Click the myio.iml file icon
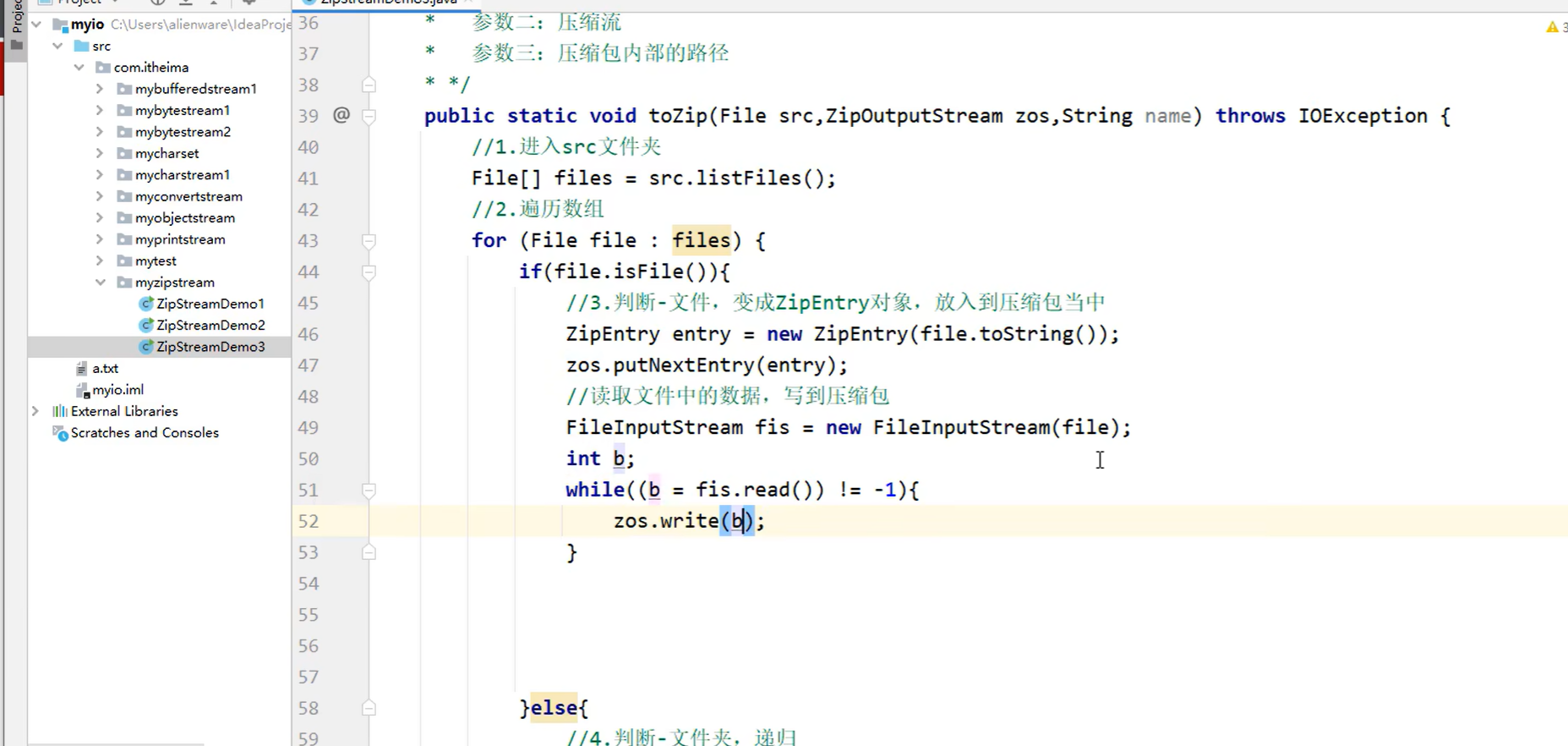Screen dimensions: 1568x746 pyautogui.click(x=83, y=390)
